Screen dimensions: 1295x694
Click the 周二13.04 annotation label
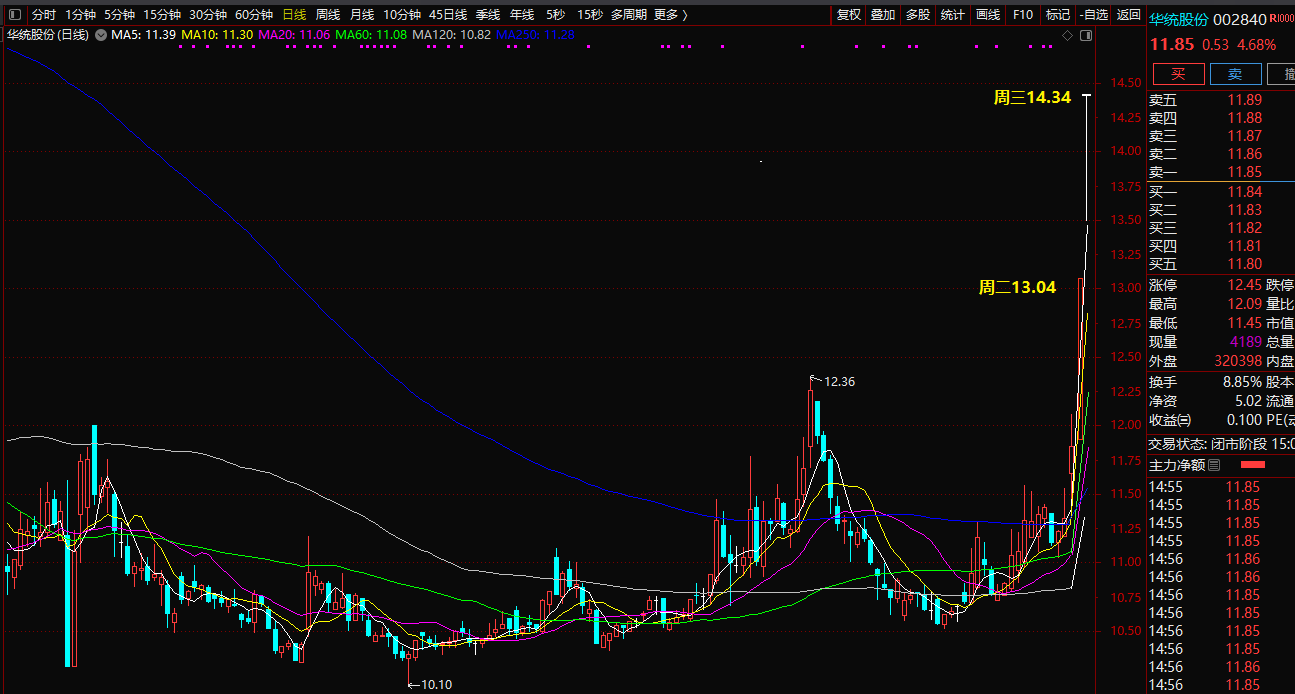pyautogui.click(x=1017, y=288)
